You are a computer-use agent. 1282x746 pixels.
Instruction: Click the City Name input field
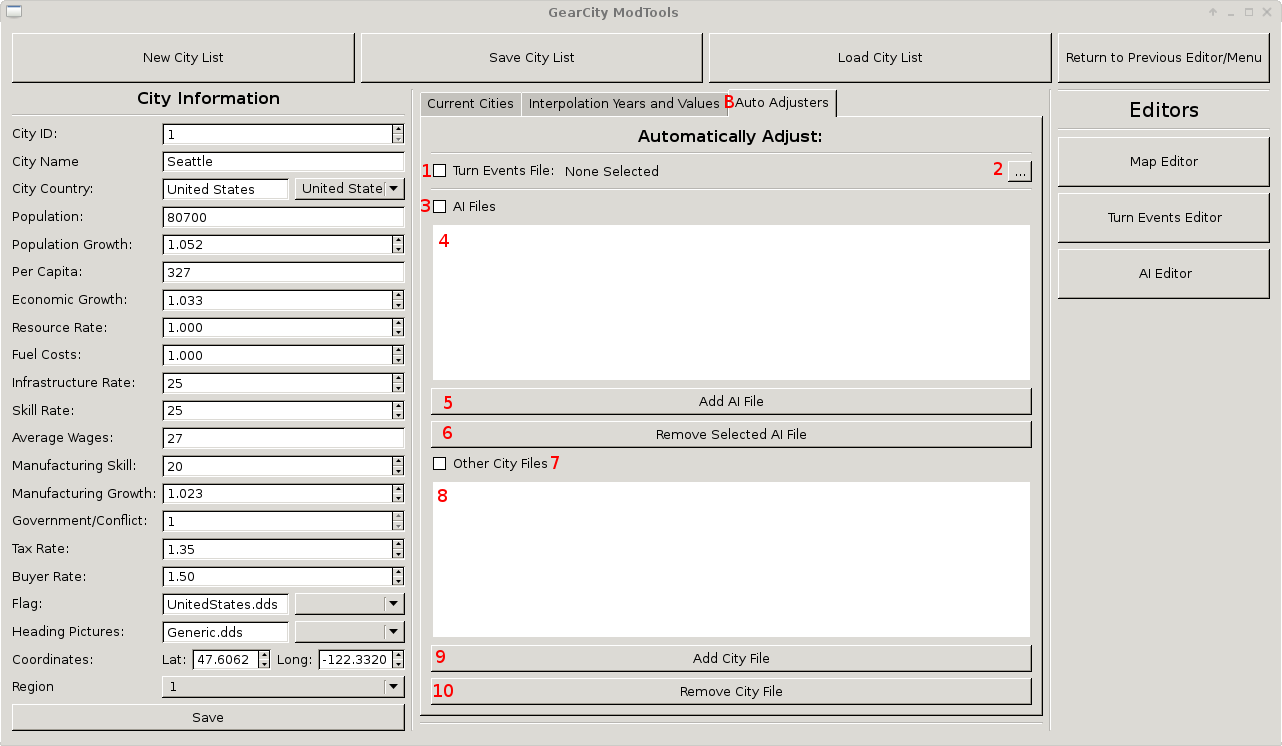pyautogui.click(x=283, y=162)
